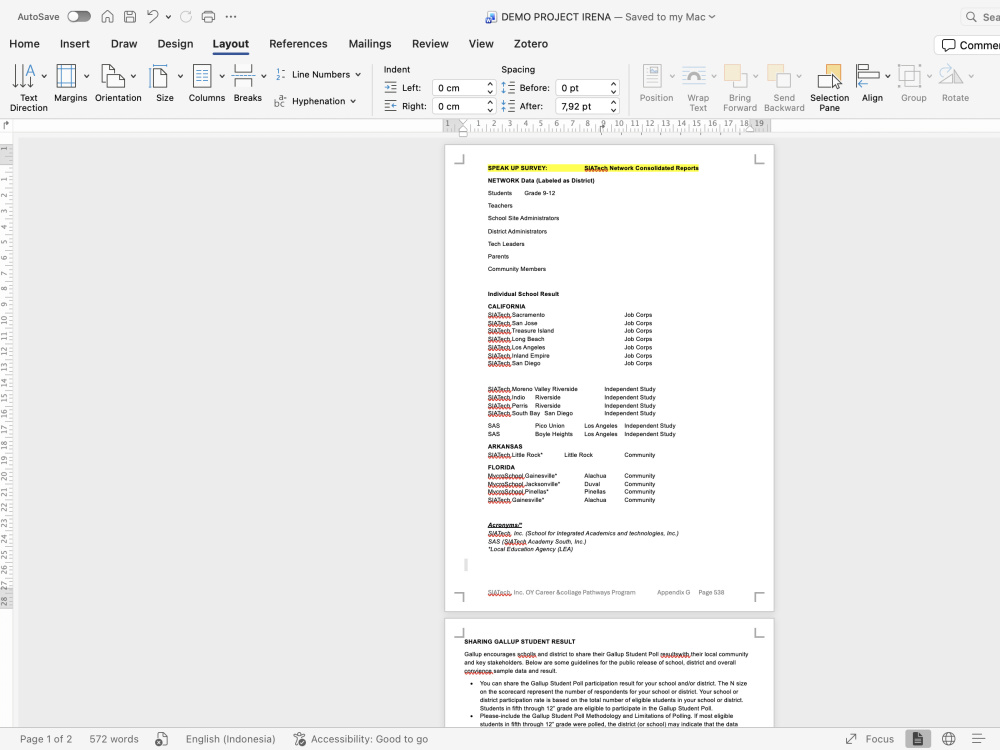Switch to the Design tab
Viewport: 1000px width, 750px height.
(x=175, y=44)
